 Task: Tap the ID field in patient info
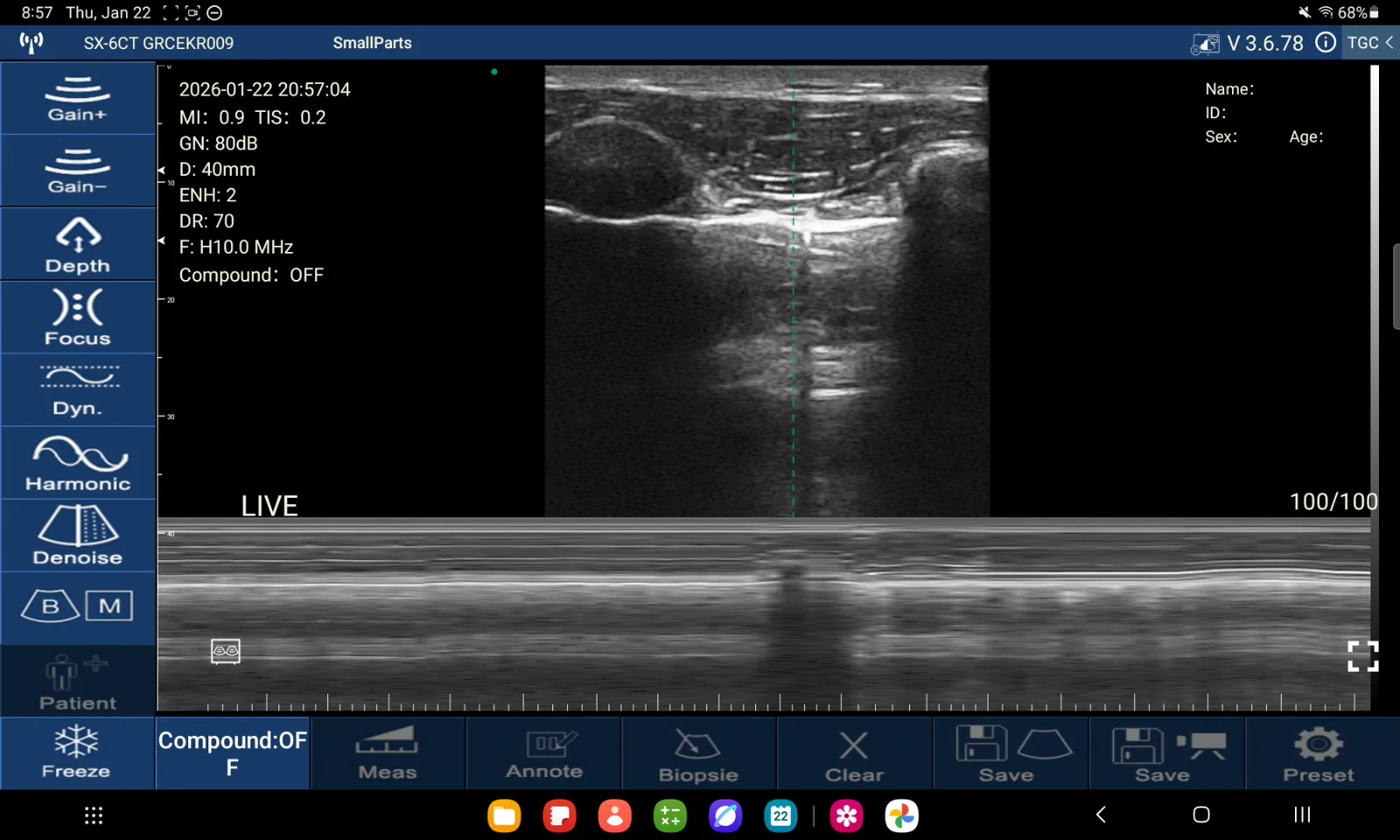(1215, 113)
